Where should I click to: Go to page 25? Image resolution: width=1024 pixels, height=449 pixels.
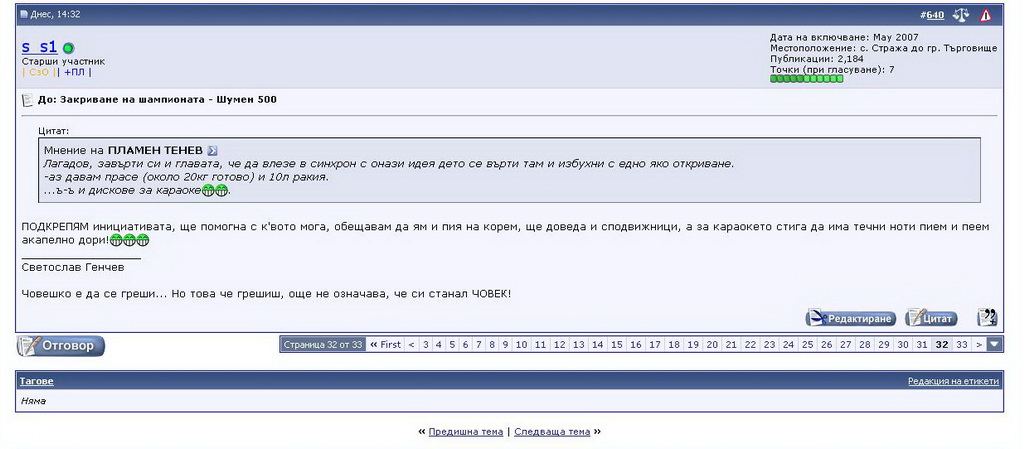tap(807, 345)
